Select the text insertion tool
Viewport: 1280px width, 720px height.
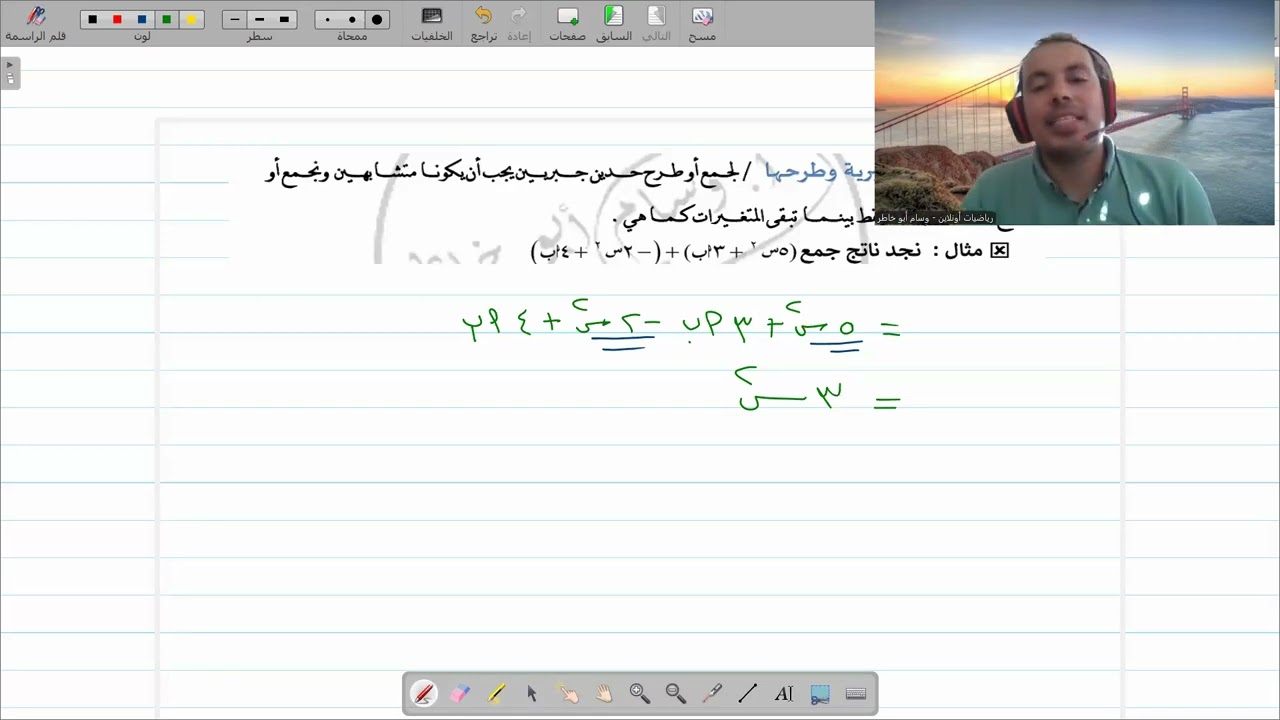tap(784, 693)
